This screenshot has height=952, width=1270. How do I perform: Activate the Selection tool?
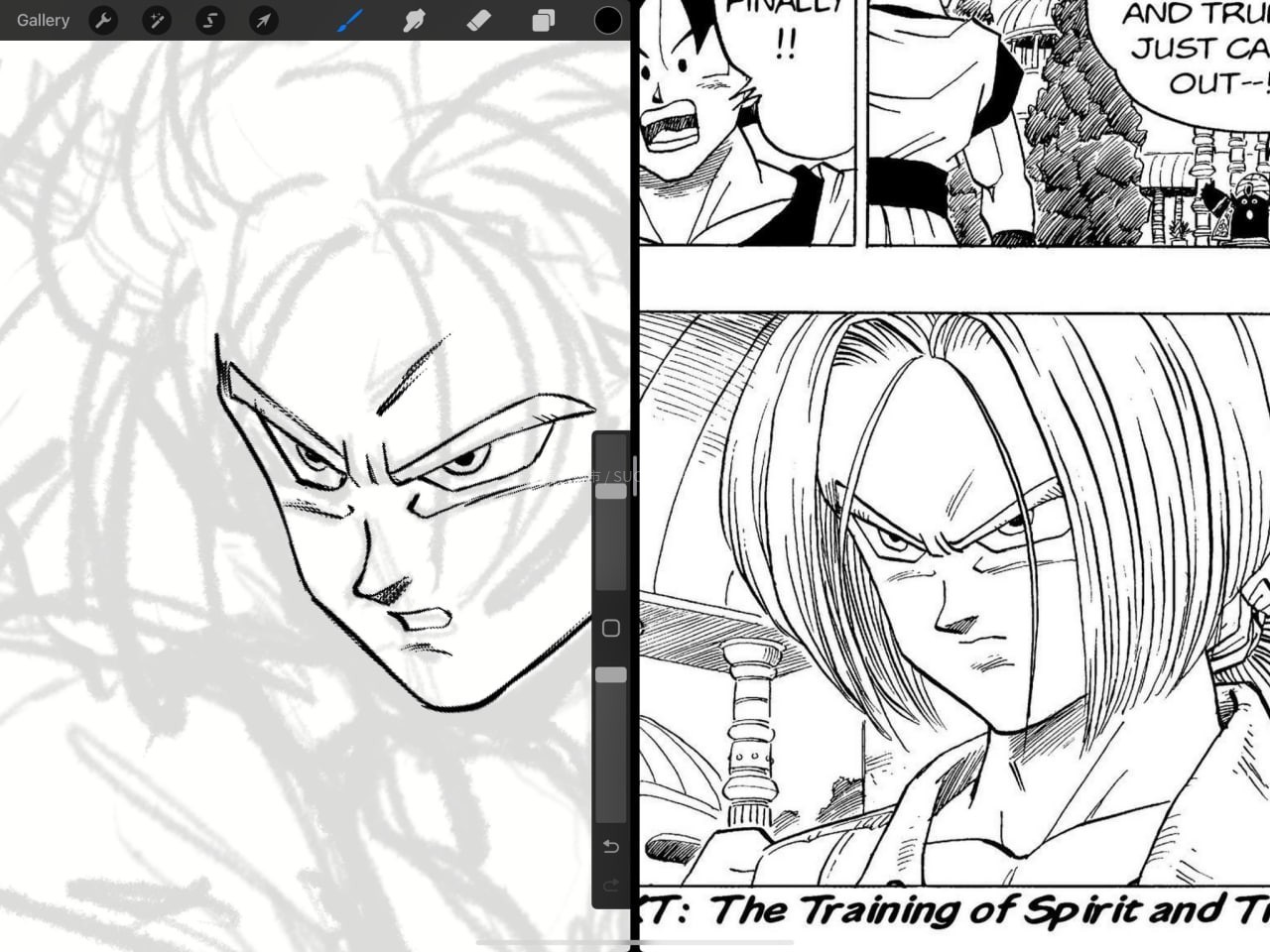pyautogui.click(x=210, y=20)
